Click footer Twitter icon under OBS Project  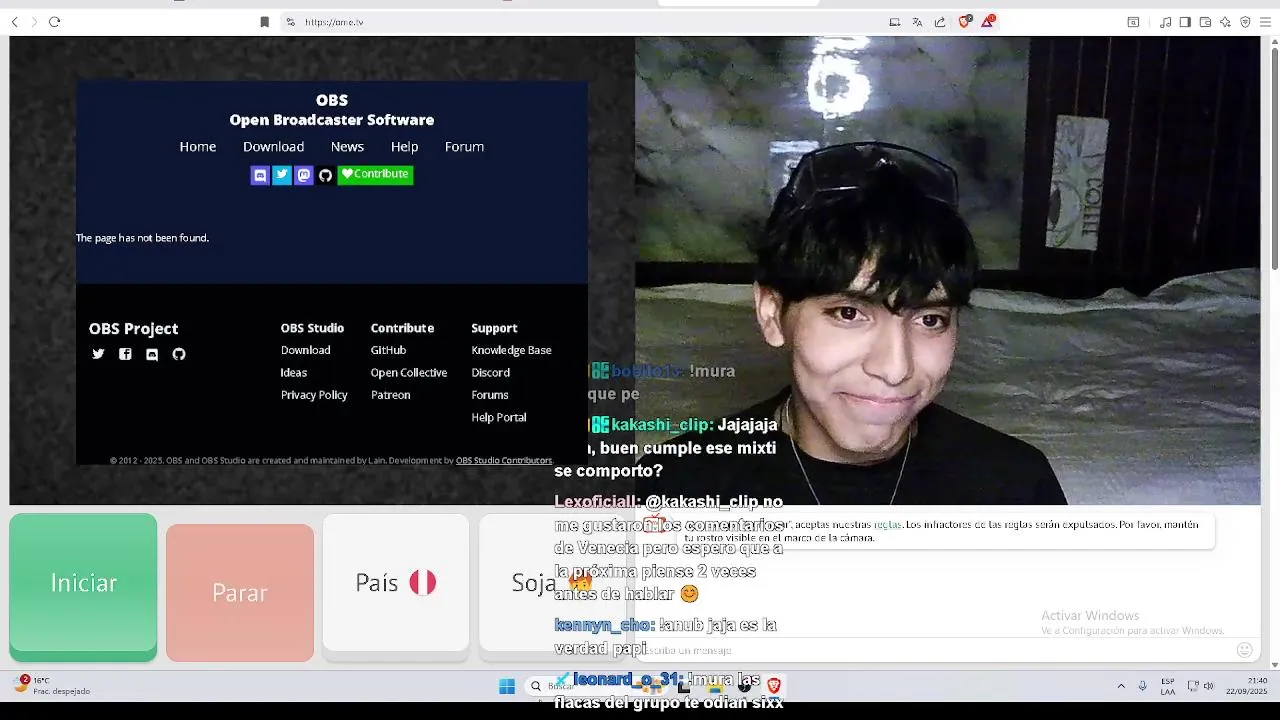point(98,354)
